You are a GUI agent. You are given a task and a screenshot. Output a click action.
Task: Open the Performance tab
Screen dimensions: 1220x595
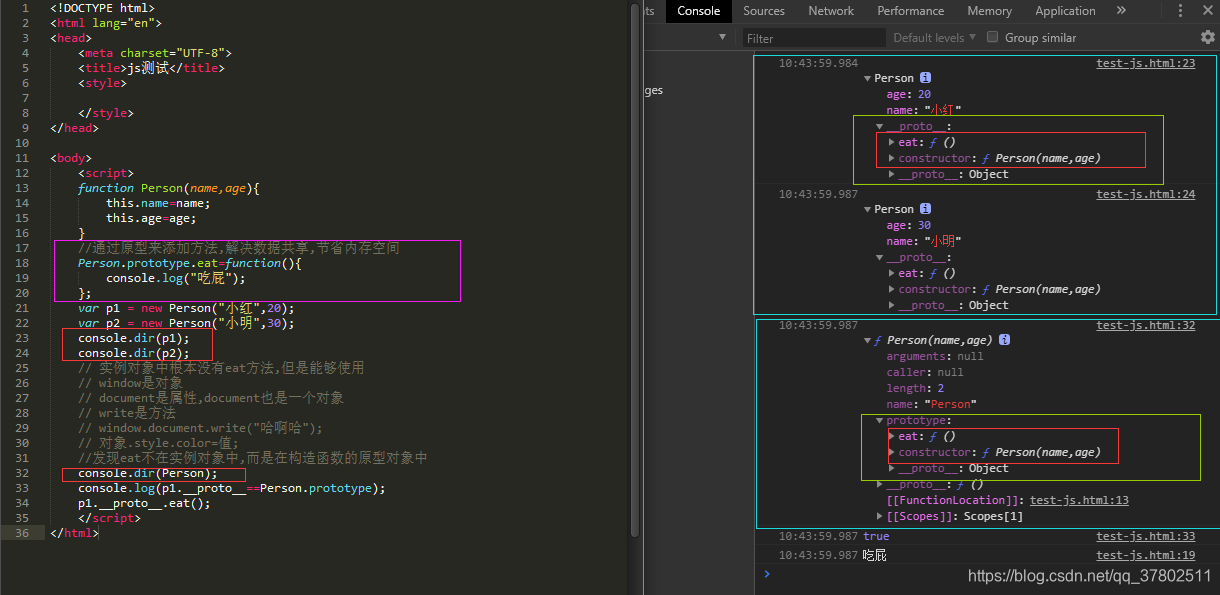911,11
